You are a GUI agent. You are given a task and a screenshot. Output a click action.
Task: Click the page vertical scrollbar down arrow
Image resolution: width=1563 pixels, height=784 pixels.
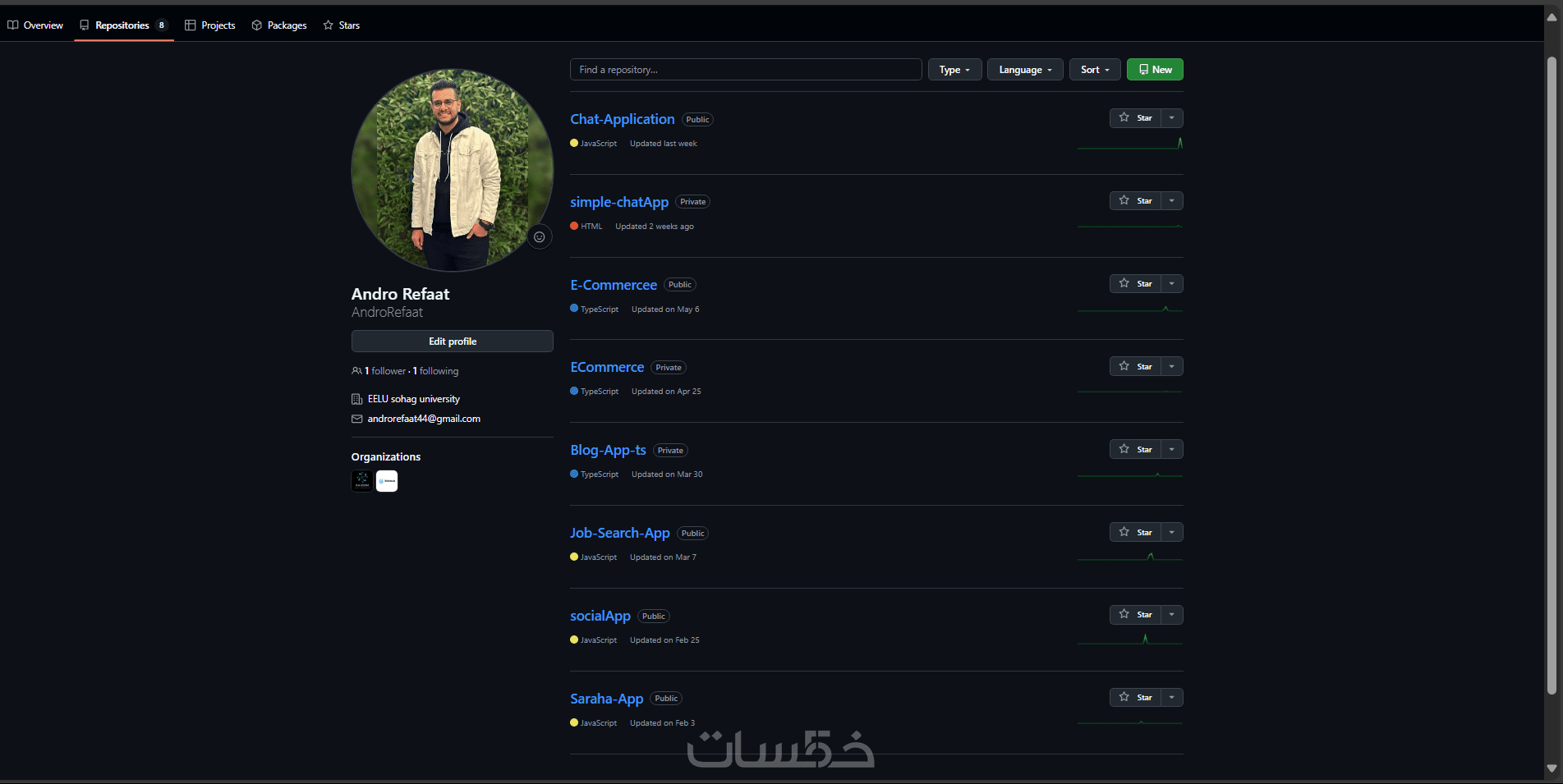point(1552,768)
